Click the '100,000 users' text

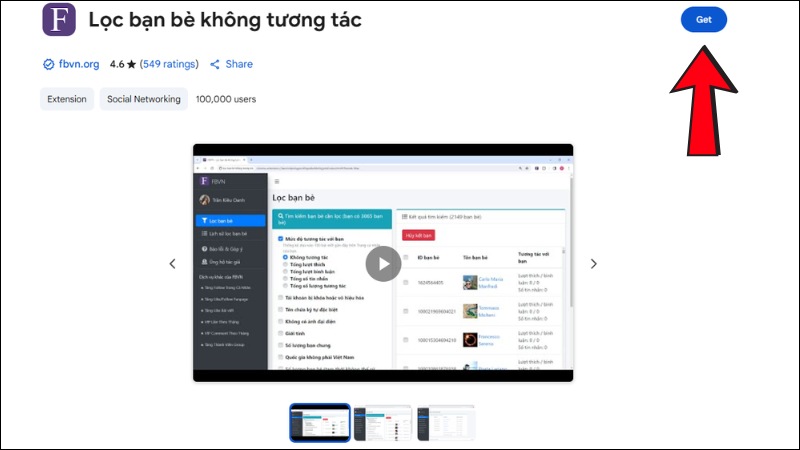point(226,99)
